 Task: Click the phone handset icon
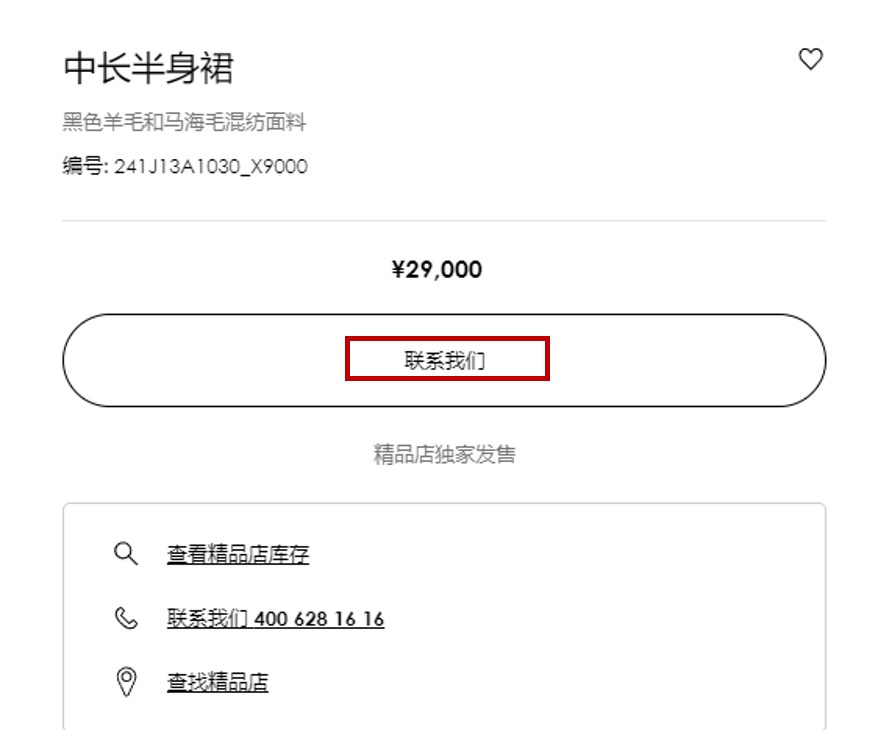(126, 619)
